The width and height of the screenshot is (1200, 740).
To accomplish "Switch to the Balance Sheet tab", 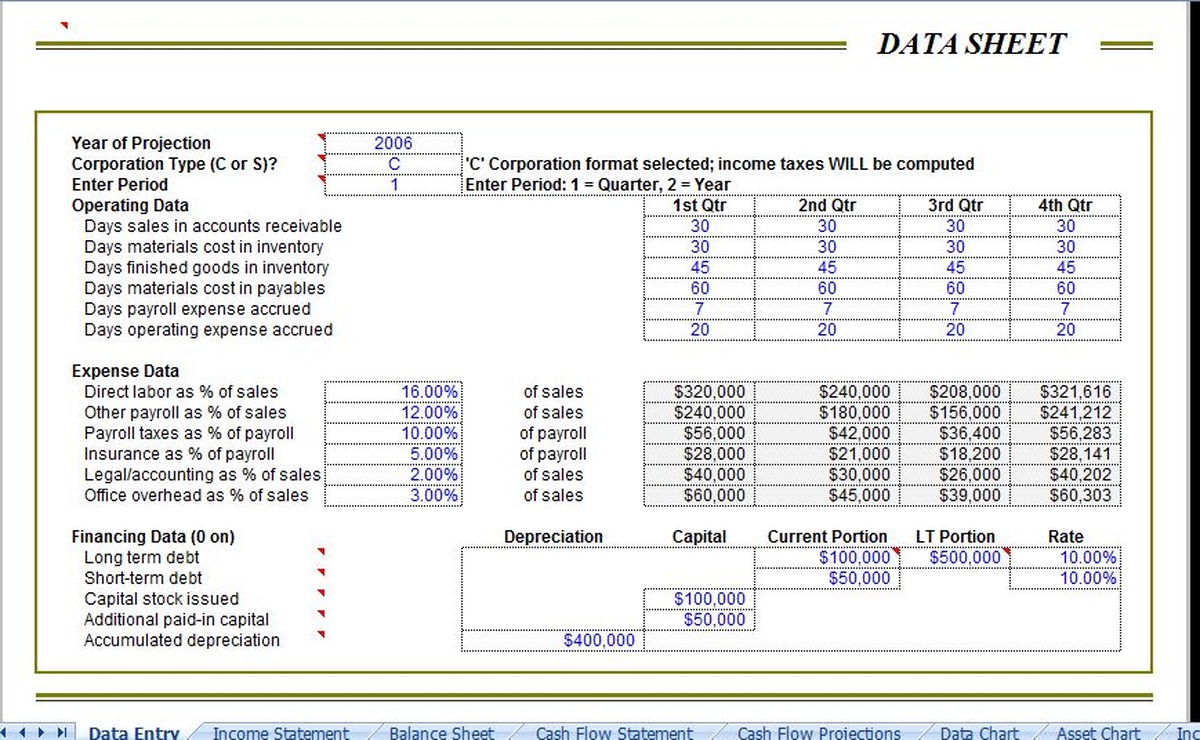I will (441, 732).
